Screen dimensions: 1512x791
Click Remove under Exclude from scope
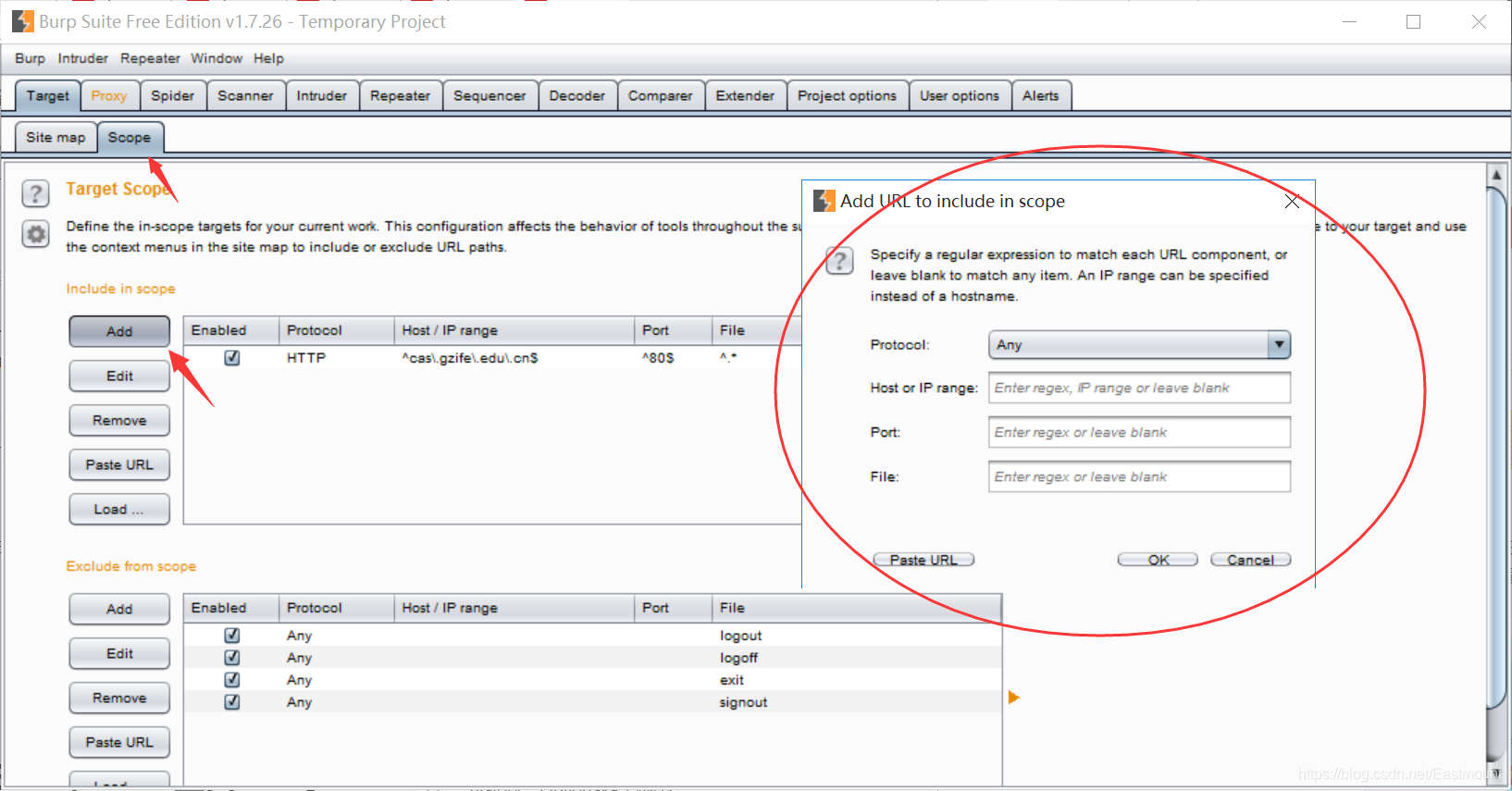(x=119, y=698)
